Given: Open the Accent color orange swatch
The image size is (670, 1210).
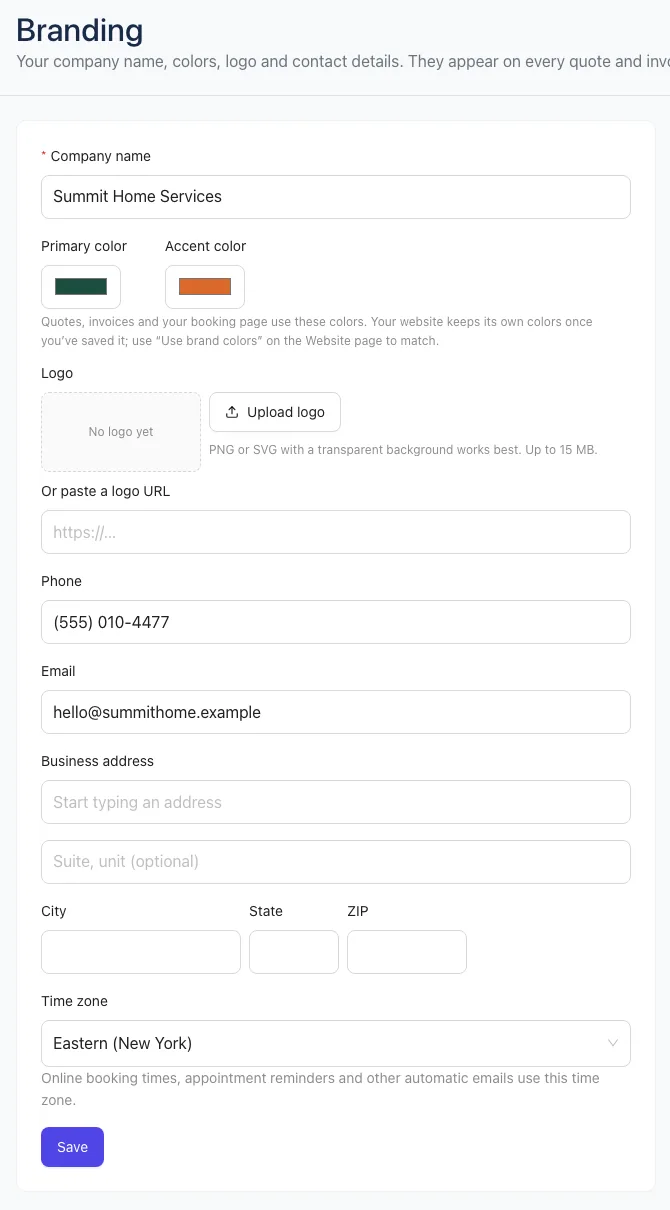Looking at the screenshot, I should click(x=205, y=287).
